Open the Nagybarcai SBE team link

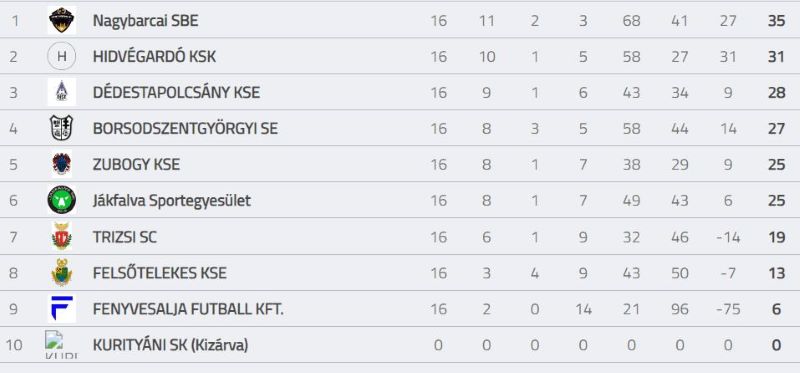coord(145,20)
